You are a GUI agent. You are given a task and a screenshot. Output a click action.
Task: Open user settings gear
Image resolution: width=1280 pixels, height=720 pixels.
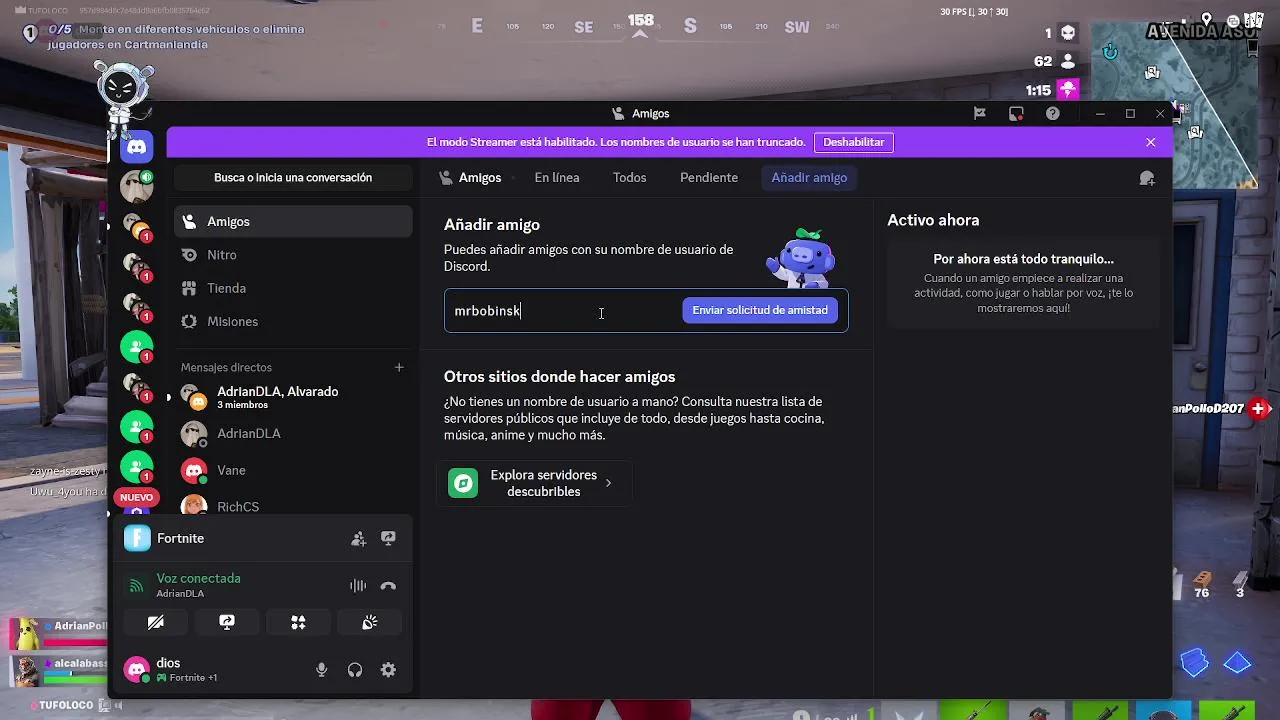point(389,670)
